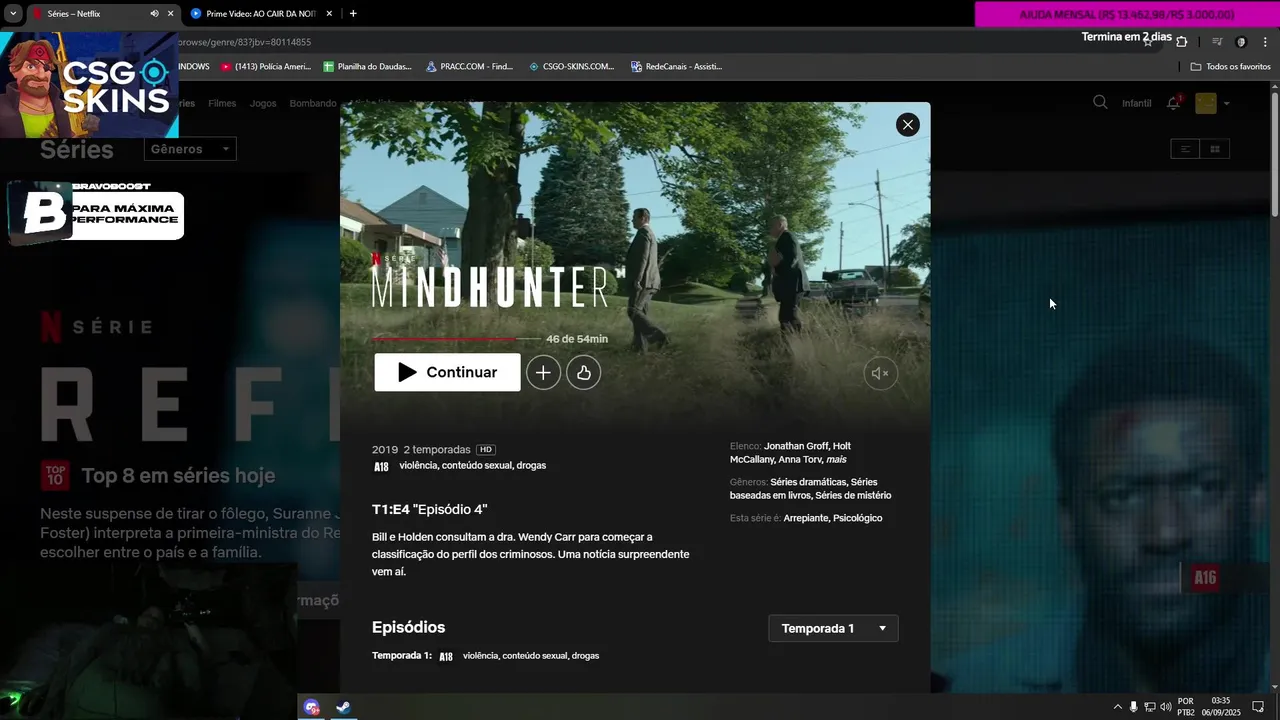Open the Netflix profile avatar menu
Screen dimensions: 1280x720
tap(1206, 103)
